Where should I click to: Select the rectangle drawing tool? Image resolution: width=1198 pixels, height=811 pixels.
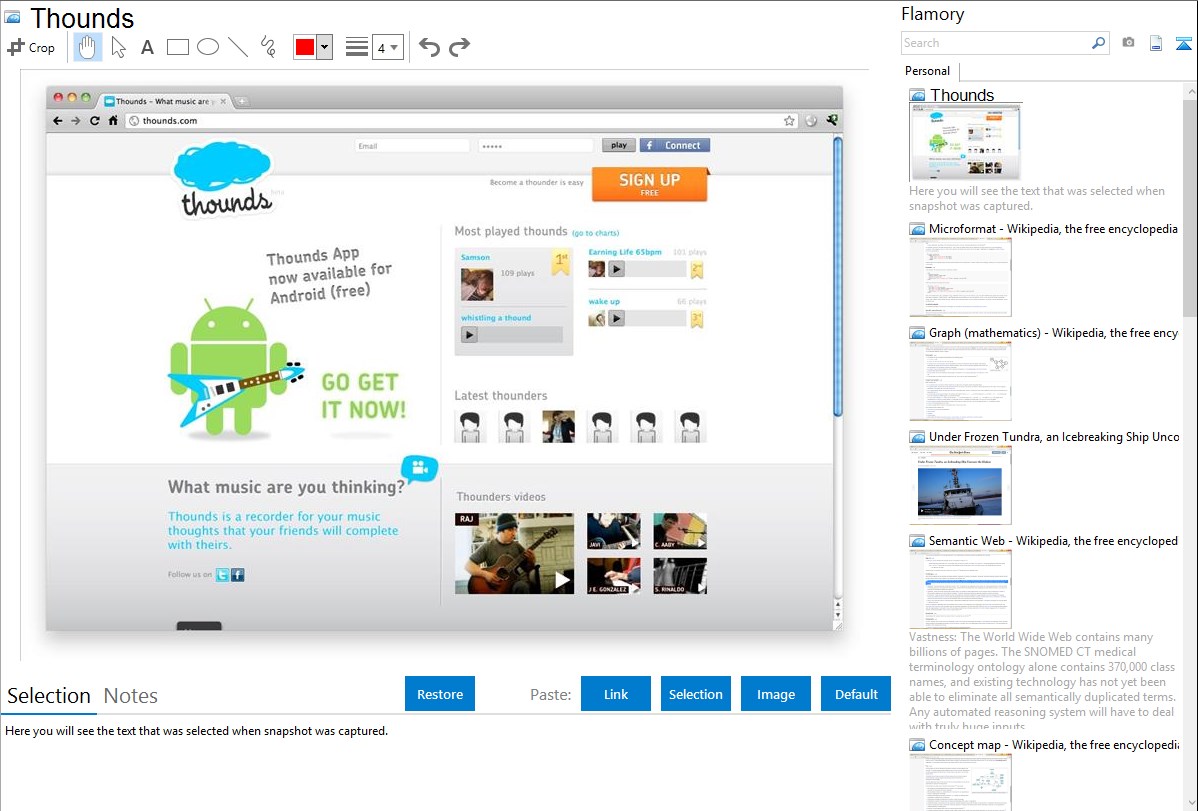pos(177,47)
